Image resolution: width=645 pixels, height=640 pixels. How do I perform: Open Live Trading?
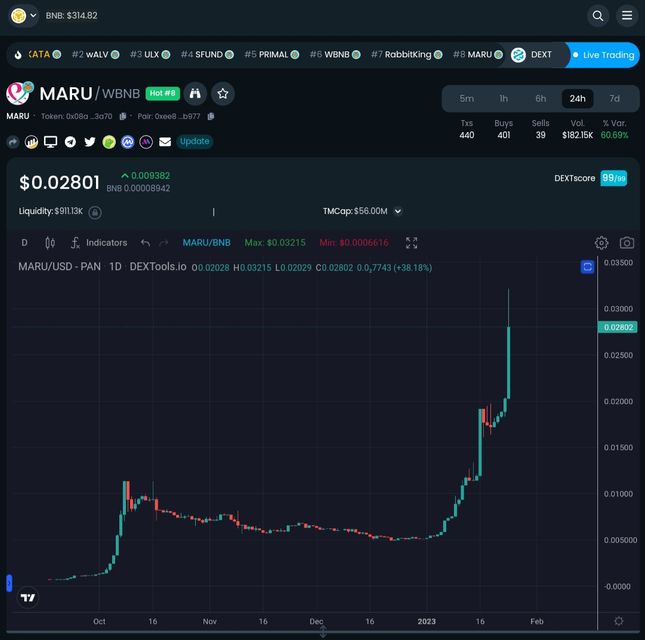click(603, 55)
